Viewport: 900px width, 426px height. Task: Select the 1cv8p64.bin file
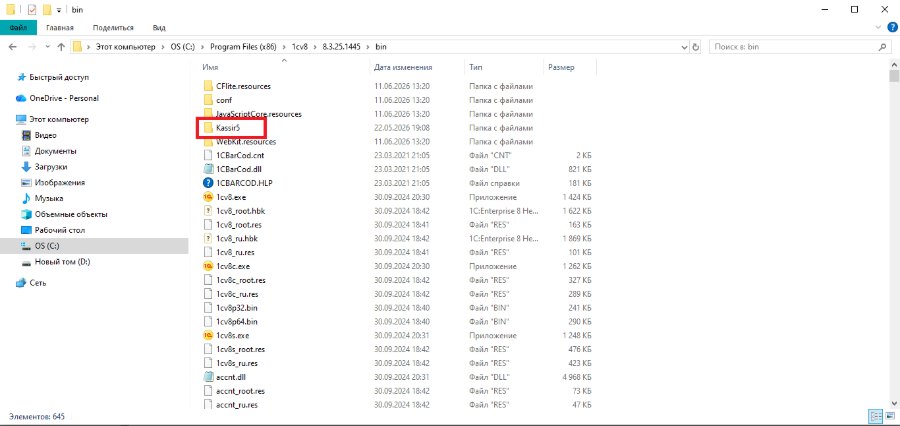coord(236,322)
